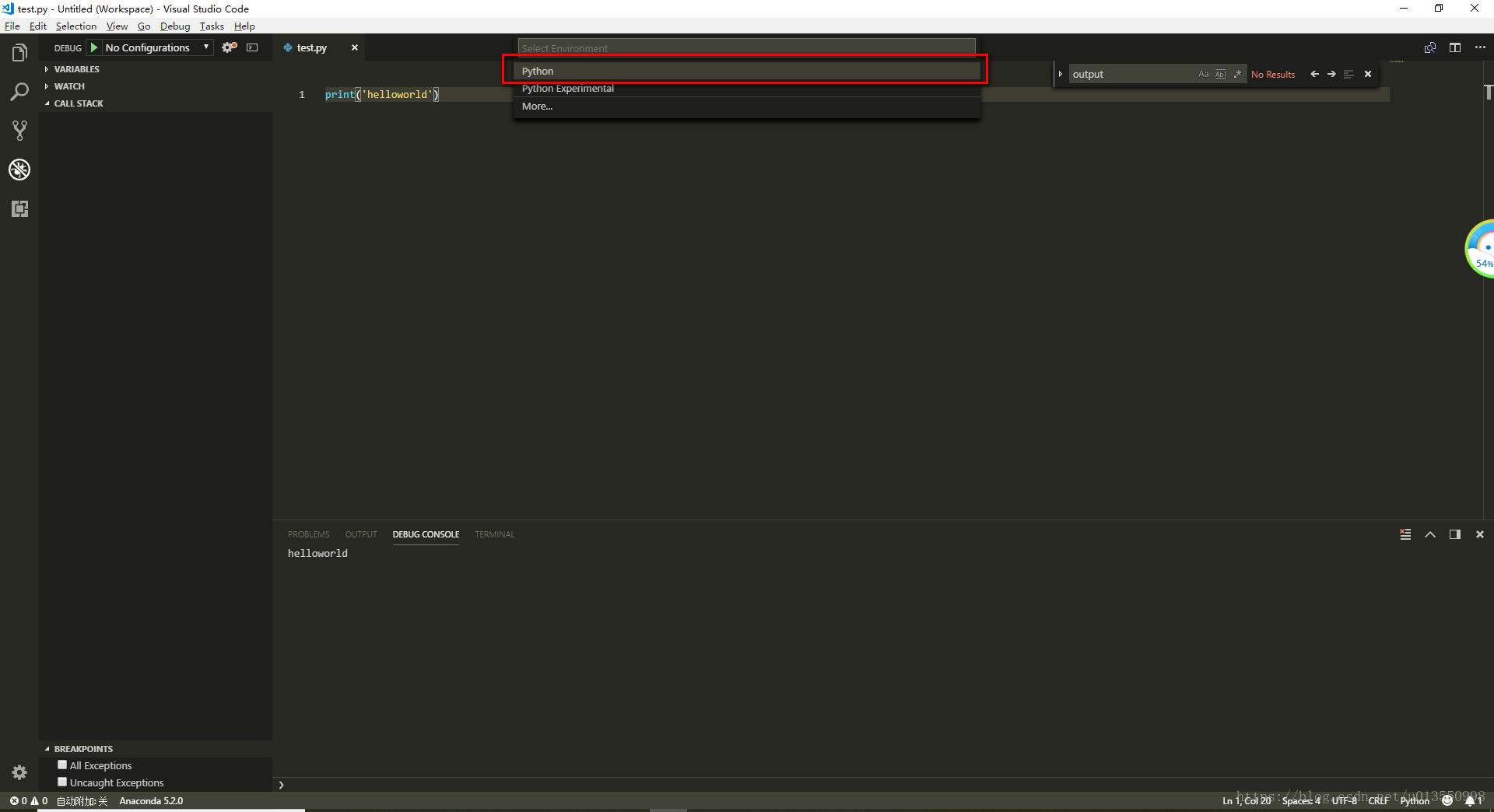The image size is (1494, 812).
Task: Enable the Uncaught Exceptions breakpoint checkbox
Action: 62,782
